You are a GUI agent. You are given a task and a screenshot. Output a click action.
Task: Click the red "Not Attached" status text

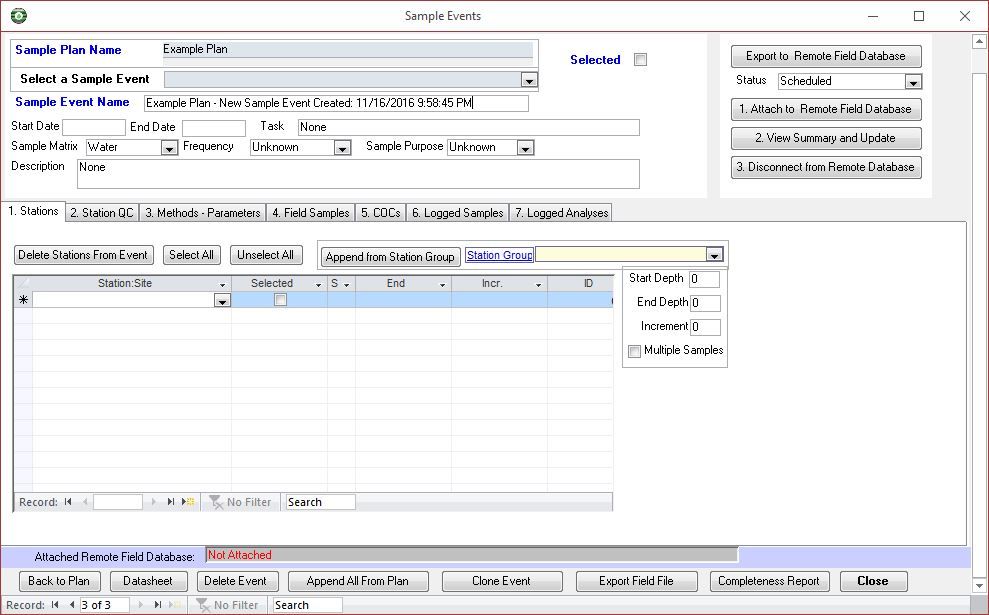240,555
